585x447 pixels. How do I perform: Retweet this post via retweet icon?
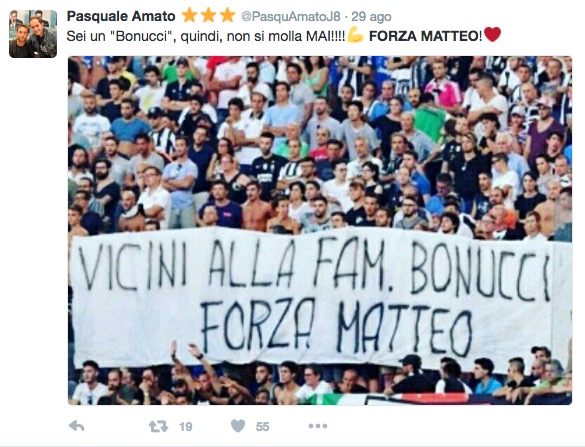click(x=158, y=426)
